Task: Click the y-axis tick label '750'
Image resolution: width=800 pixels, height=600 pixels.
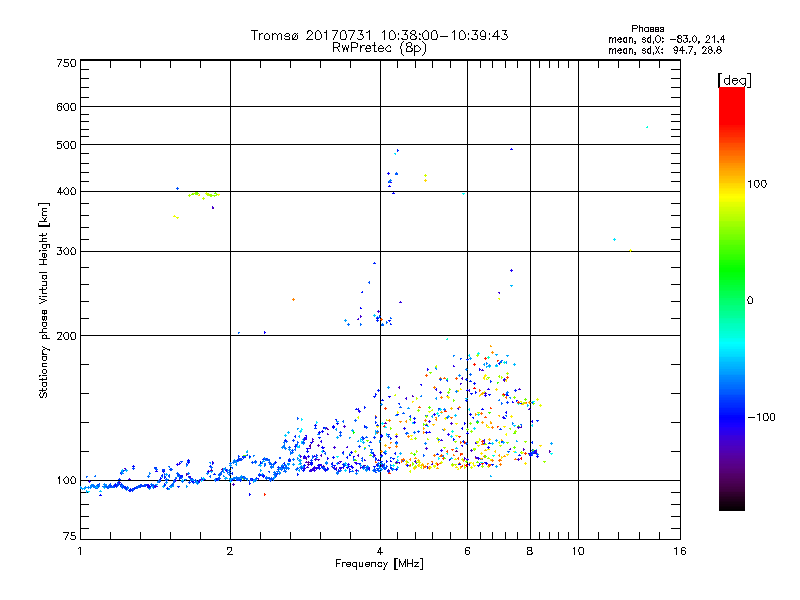Action: [67, 63]
